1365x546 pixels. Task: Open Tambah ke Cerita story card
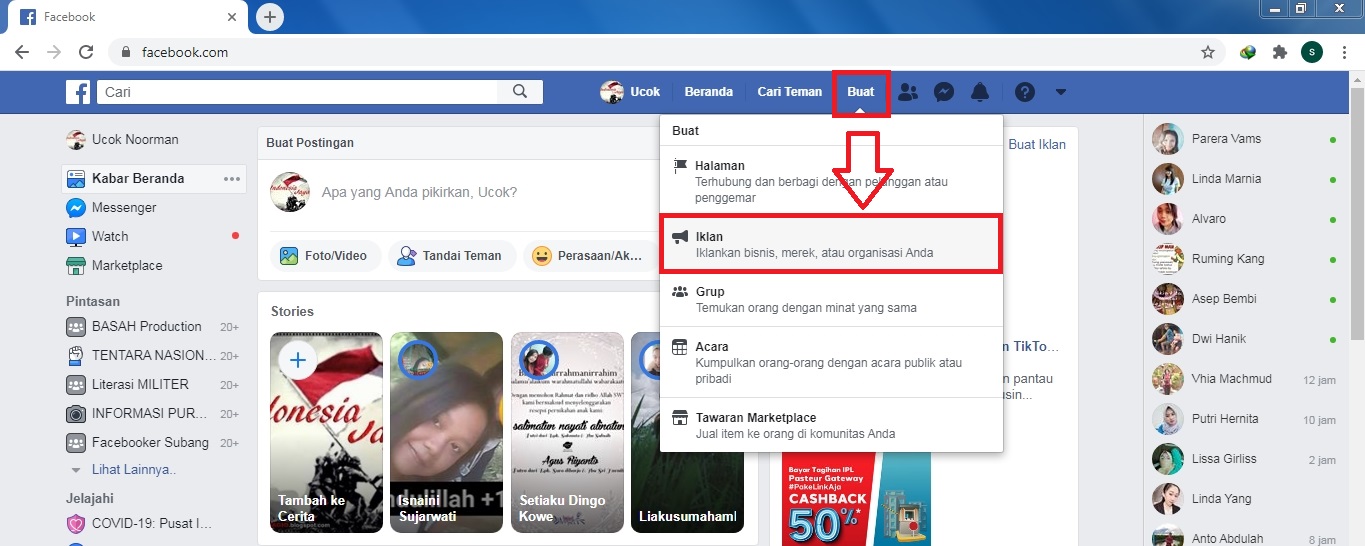[326, 432]
